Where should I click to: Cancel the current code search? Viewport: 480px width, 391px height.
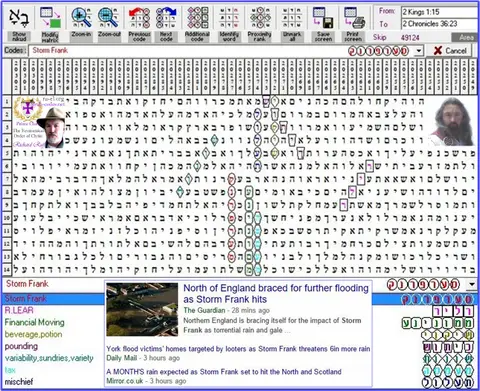(x=450, y=51)
